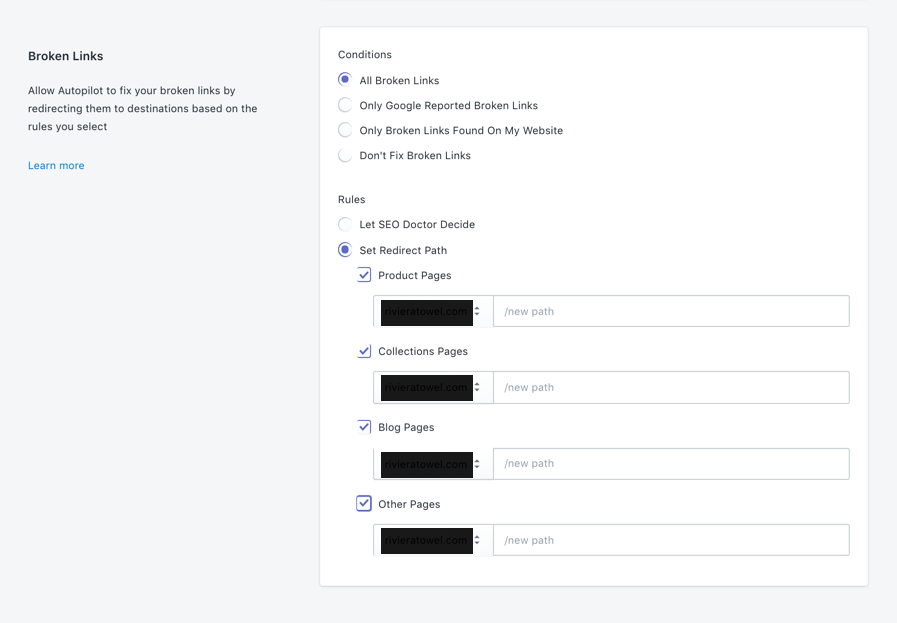Viewport: 897px width, 623px height.
Task: Focus the Other Pages new path field
Action: (671, 540)
